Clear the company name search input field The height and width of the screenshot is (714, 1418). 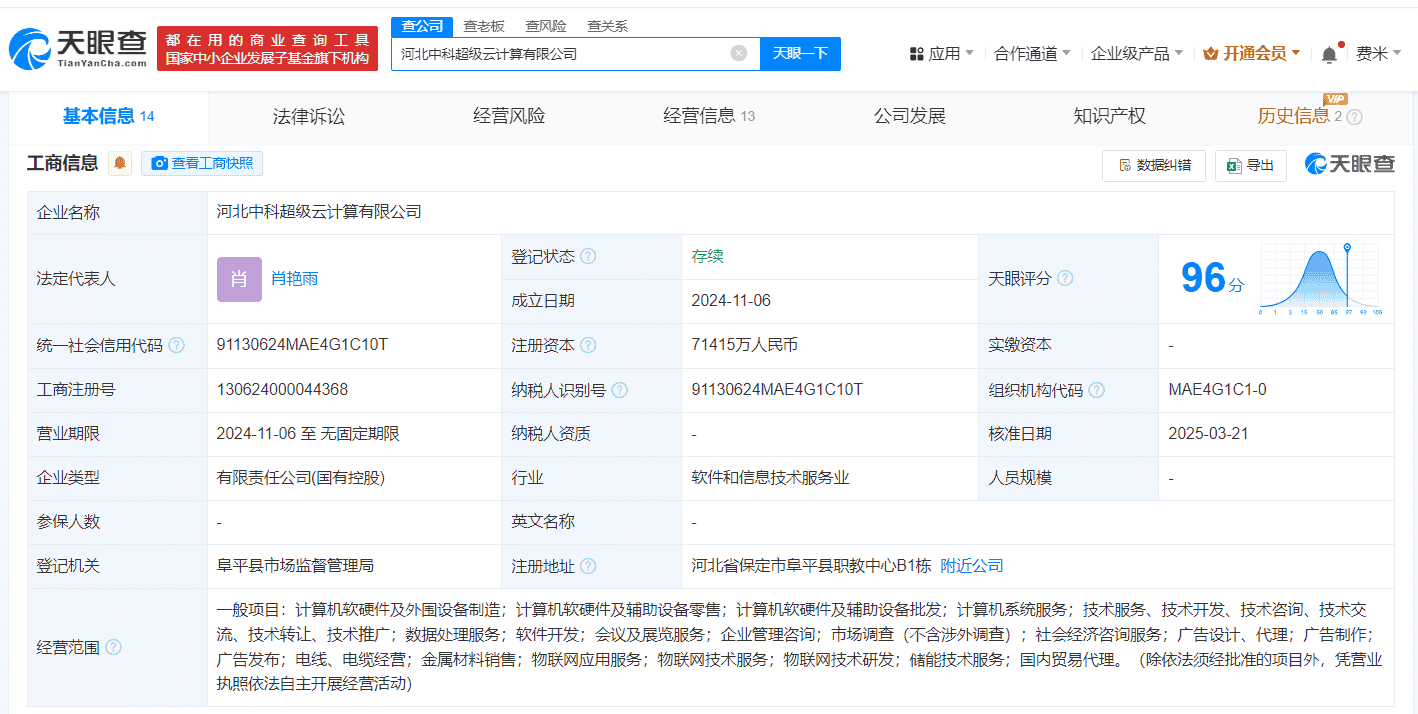(x=737, y=53)
